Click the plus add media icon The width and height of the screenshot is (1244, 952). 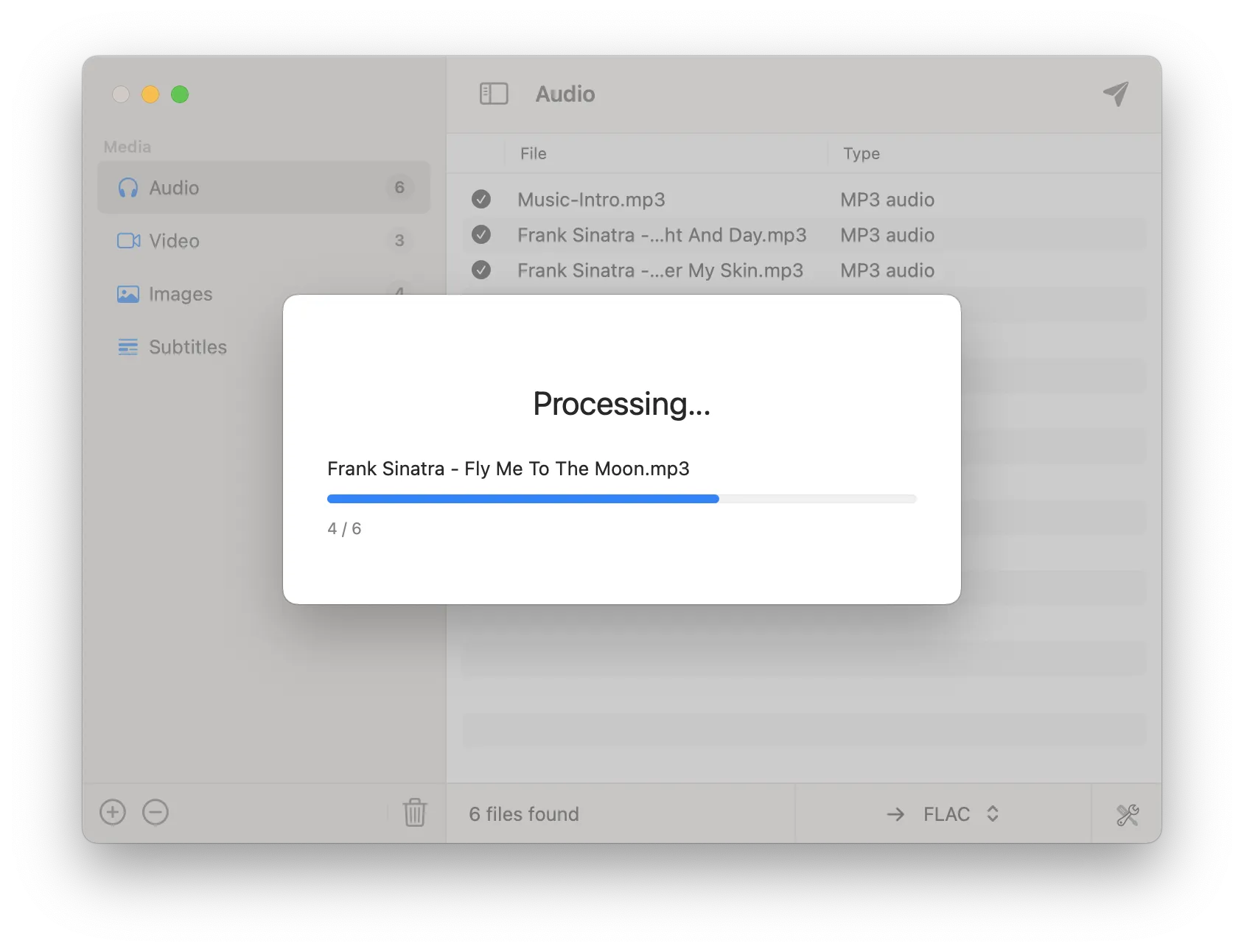[113, 813]
